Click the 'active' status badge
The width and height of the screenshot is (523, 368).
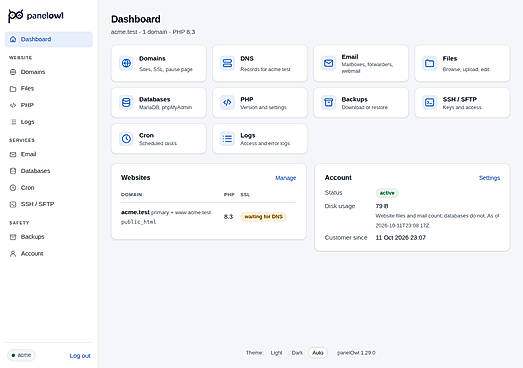point(387,193)
